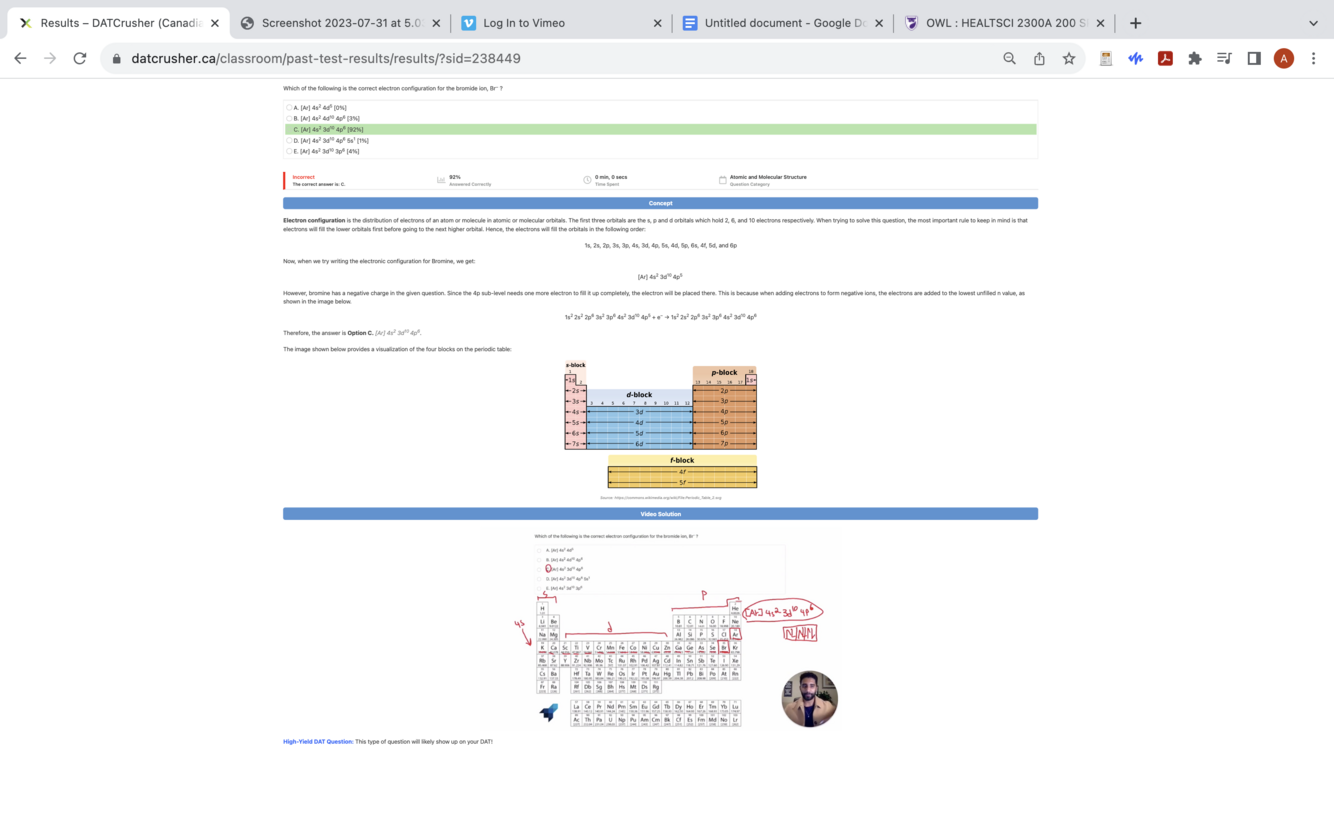Close the Screenshot 2023-07-31 tab

[436, 23]
